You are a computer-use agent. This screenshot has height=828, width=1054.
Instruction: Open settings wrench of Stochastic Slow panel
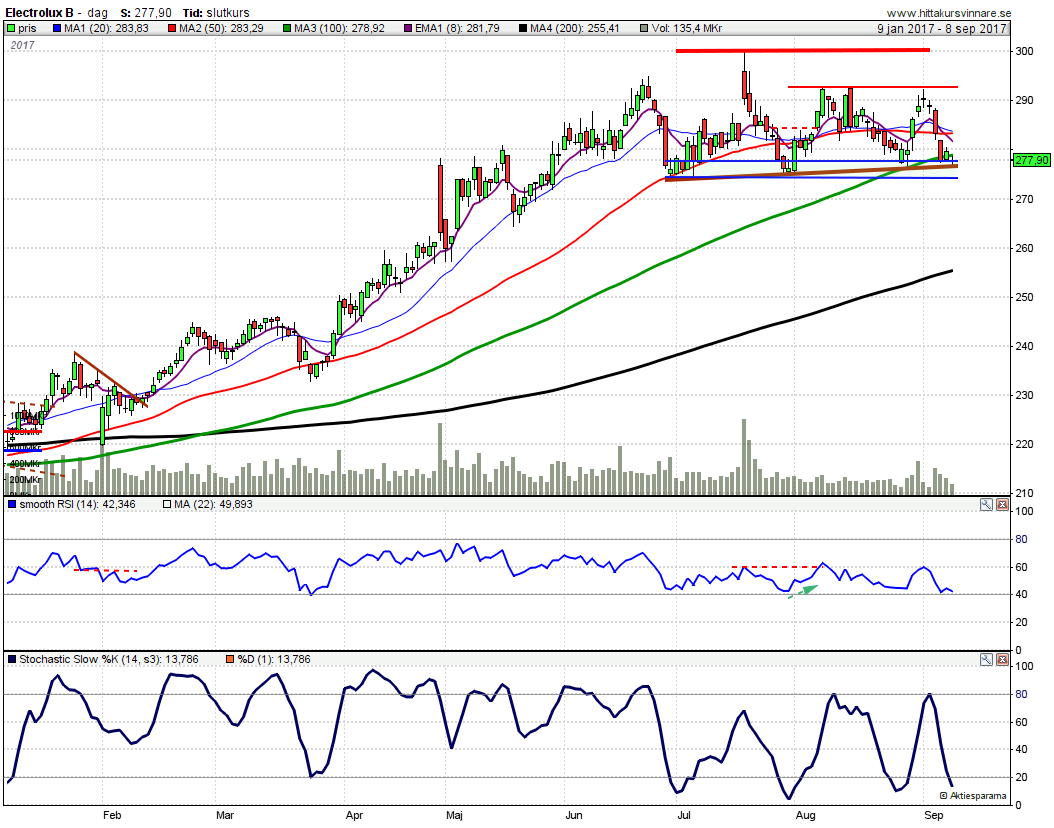tap(986, 659)
